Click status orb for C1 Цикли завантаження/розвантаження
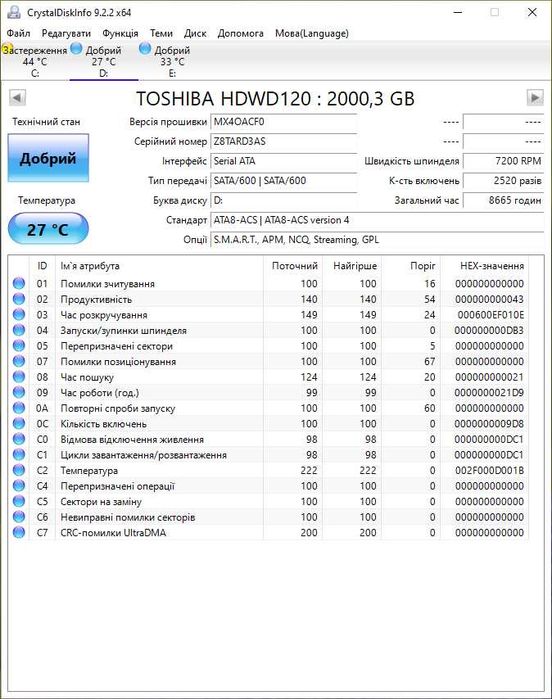The height and width of the screenshot is (699, 552). tap(19, 455)
